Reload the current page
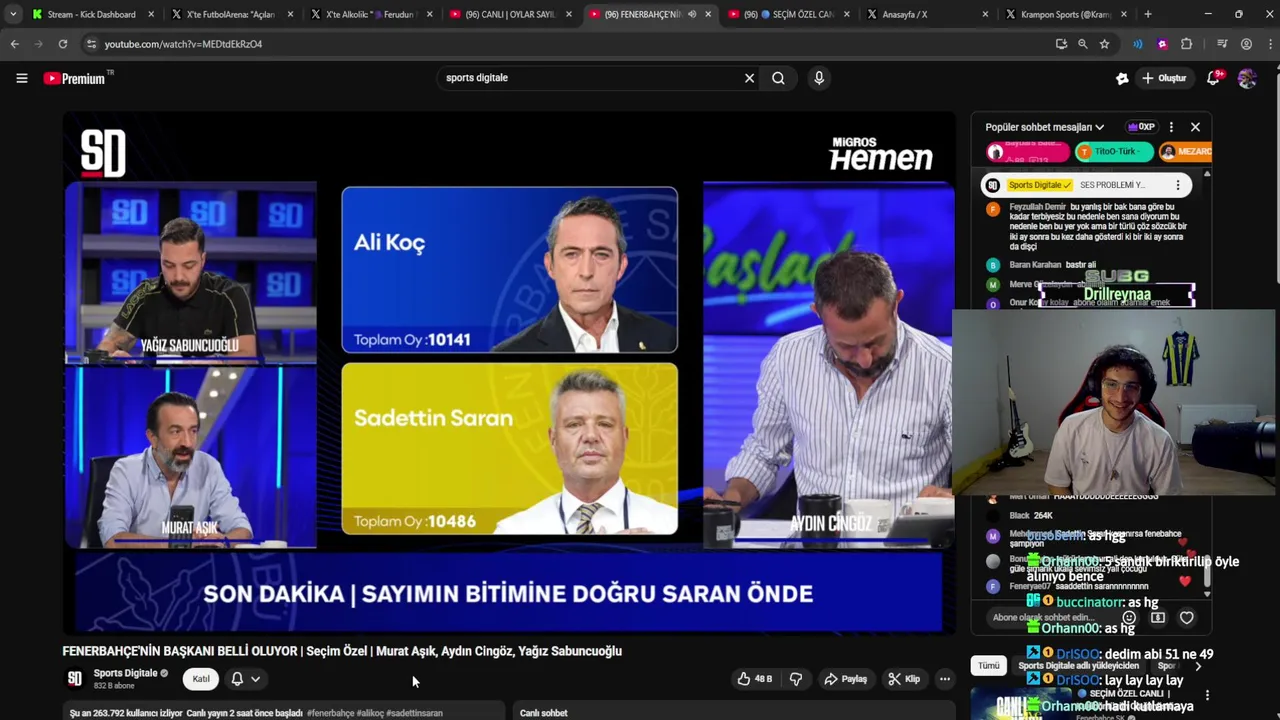This screenshot has height=720, width=1280. [62, 44]
